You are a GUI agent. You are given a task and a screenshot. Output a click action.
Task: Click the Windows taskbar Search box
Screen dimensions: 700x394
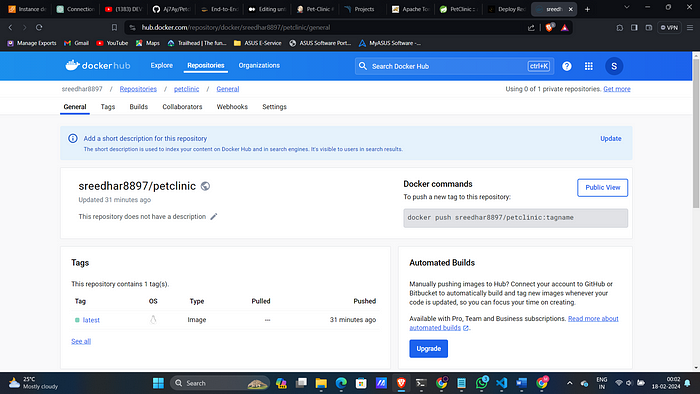[x=219, y=383]
